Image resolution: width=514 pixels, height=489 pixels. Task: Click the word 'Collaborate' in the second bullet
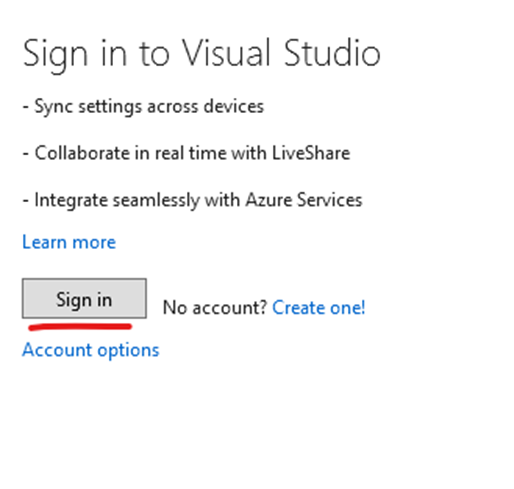(x=82, y=153)
